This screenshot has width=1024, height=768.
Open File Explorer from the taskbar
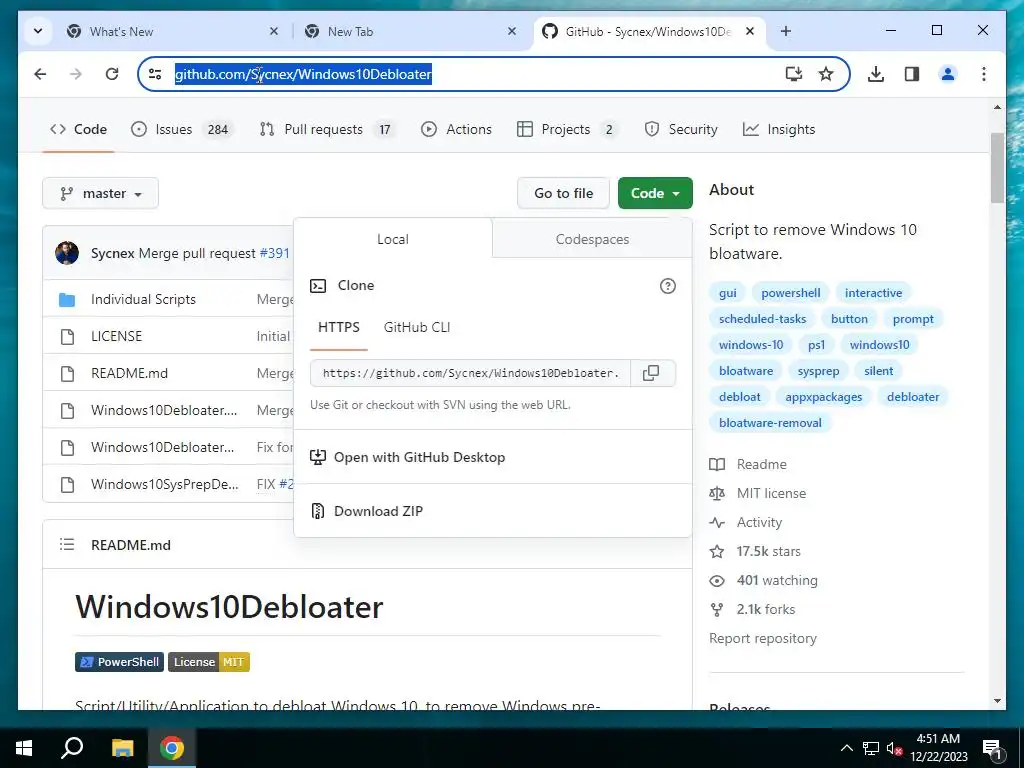122,748
